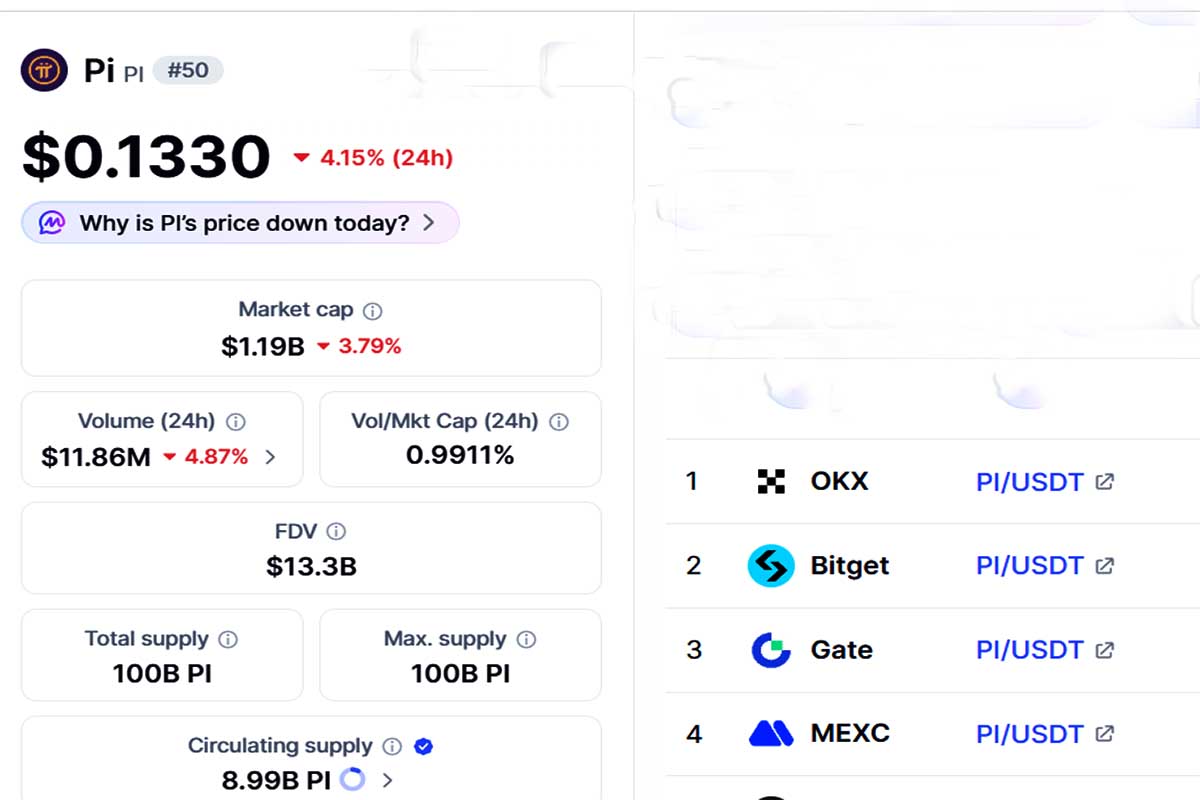The width and height of the screenshot is (1200, 800).
Task: Click the Volume (24h) info icon
Action: tap(236, 422)
